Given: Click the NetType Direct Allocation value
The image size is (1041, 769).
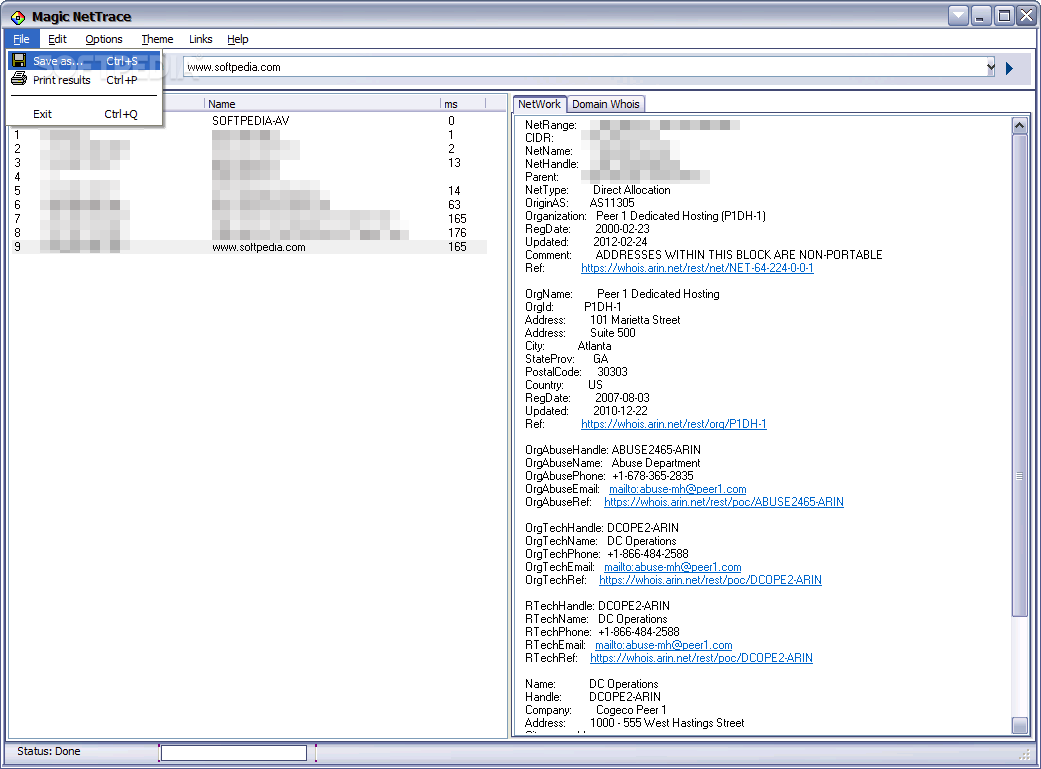Looking at the screenshot, I should coord(631,190).
